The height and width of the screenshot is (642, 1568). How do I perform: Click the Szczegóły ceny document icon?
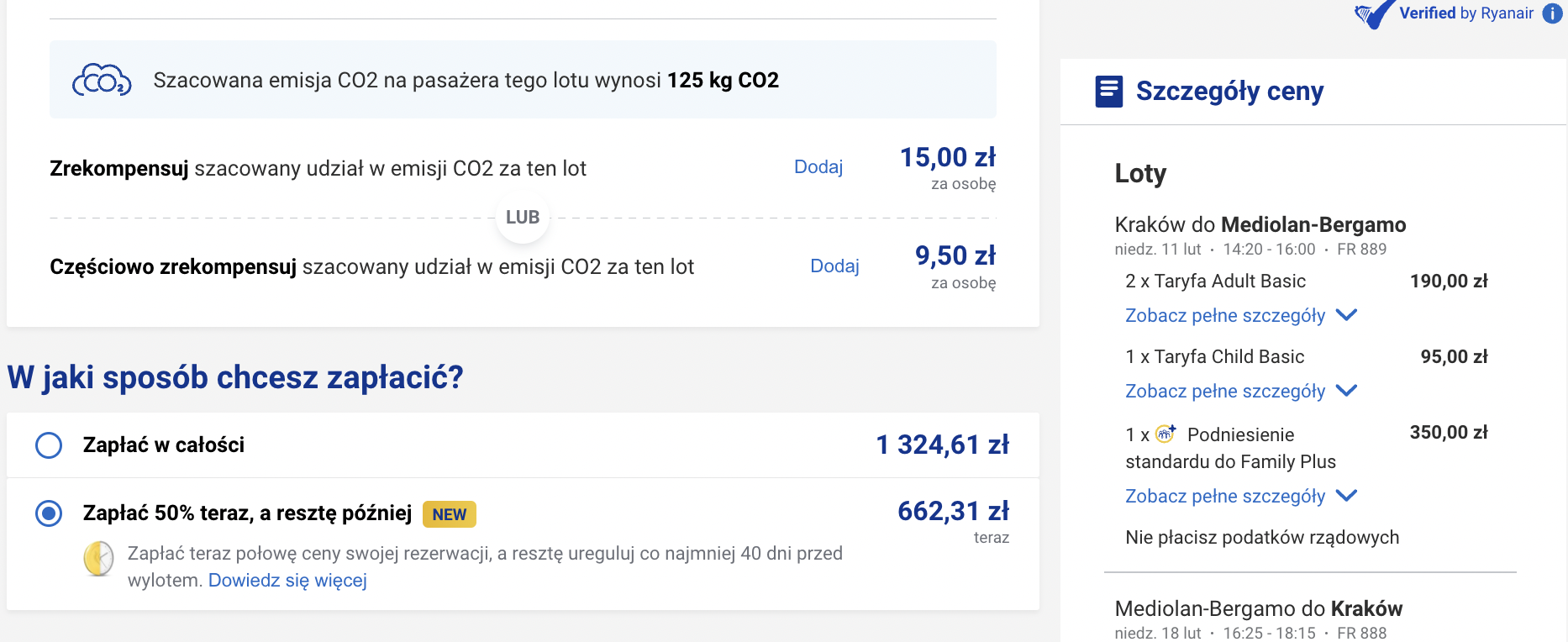pos(1108,91)
